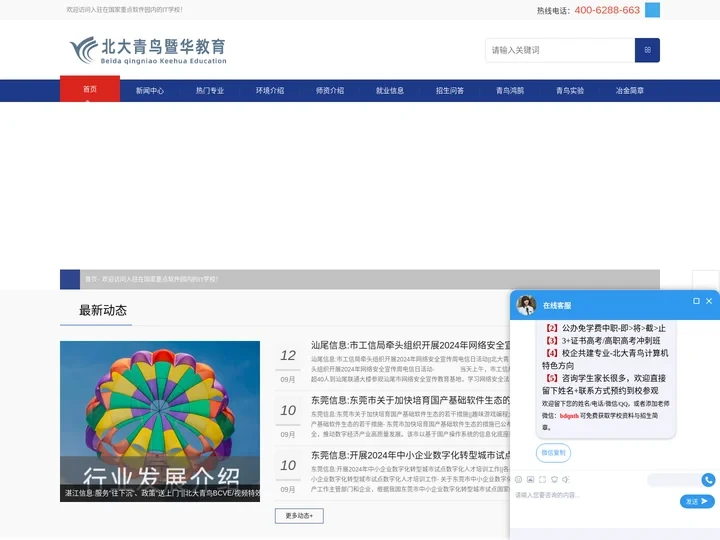This screenshot has height=540, width=720.
Task: Click the blue phone callback icon in chat
Action: [x=709, y=480]
